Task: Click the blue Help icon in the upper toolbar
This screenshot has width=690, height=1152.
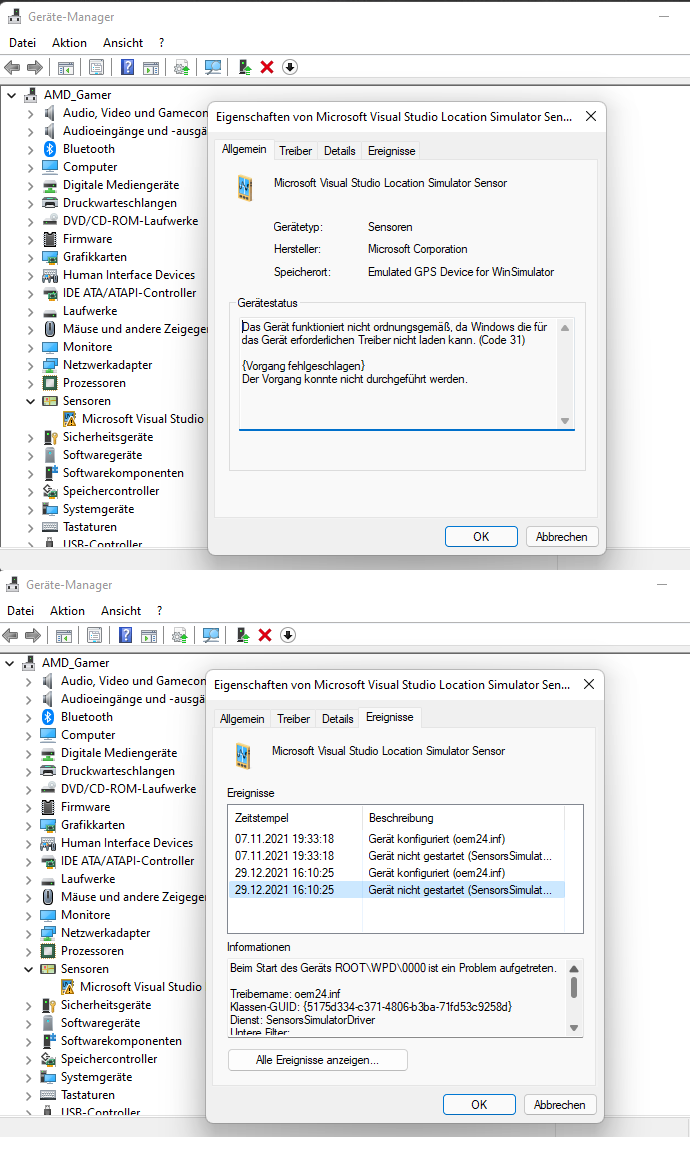Action: point(127,68)
